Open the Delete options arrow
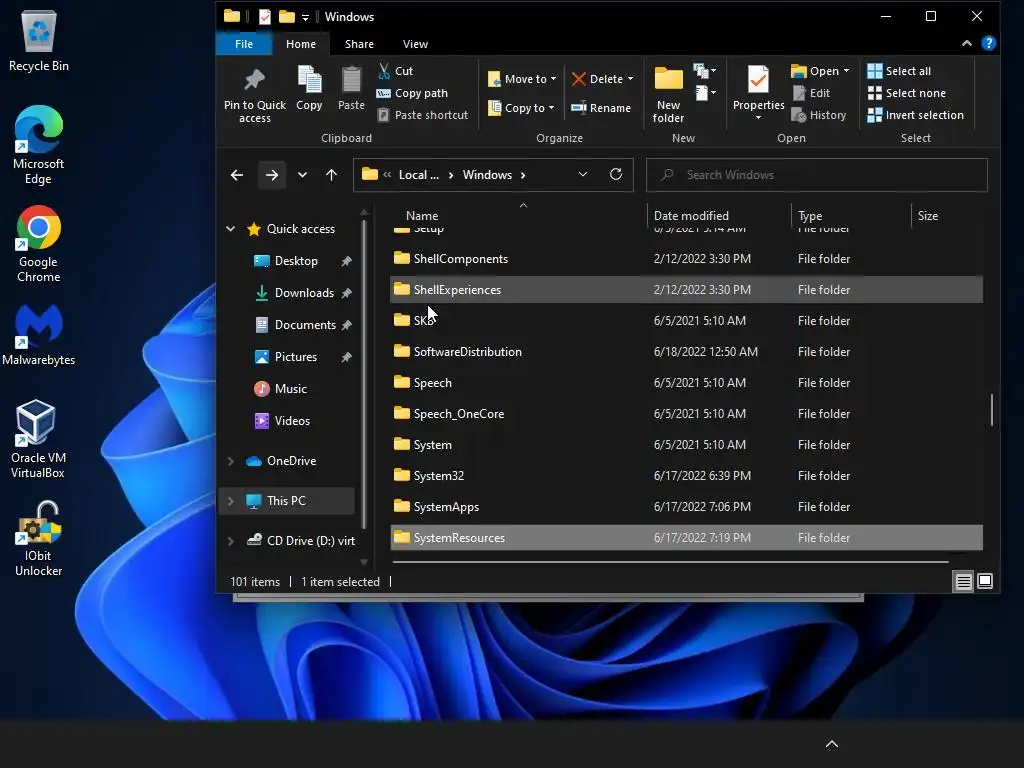The width and height of the screenshot is (1024, 768). (630, 79)
